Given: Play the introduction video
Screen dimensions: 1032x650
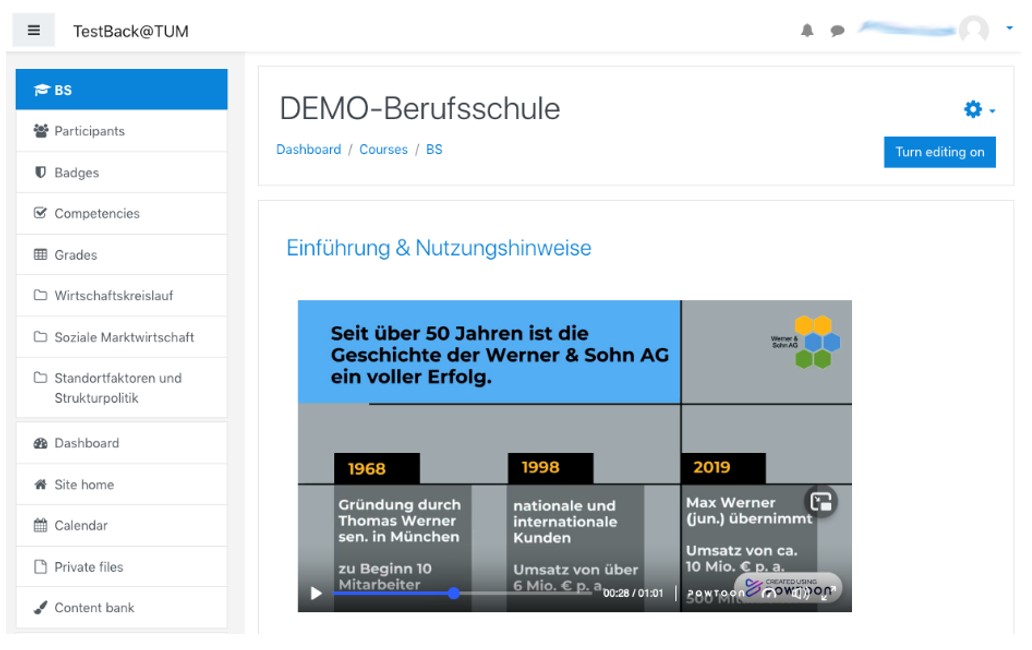Looking at the screenshot, I should pos(316,593).
